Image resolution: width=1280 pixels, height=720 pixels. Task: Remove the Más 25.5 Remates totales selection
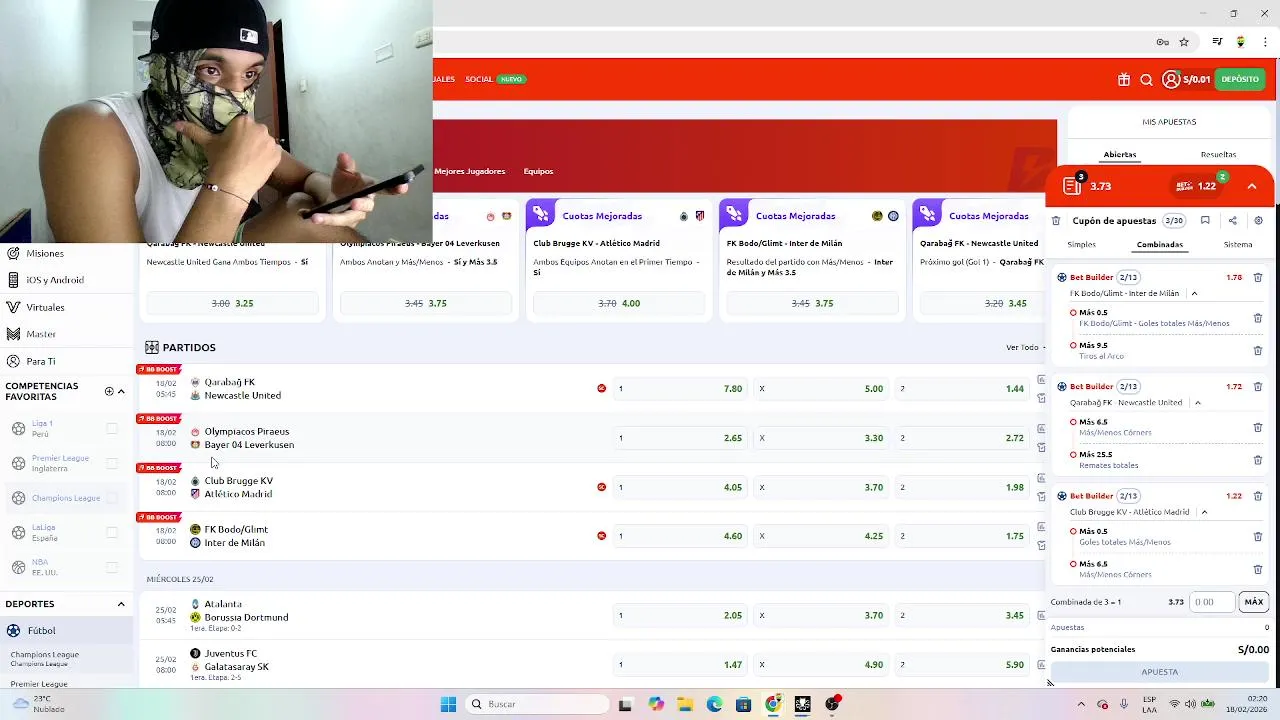pos(1258,460)
